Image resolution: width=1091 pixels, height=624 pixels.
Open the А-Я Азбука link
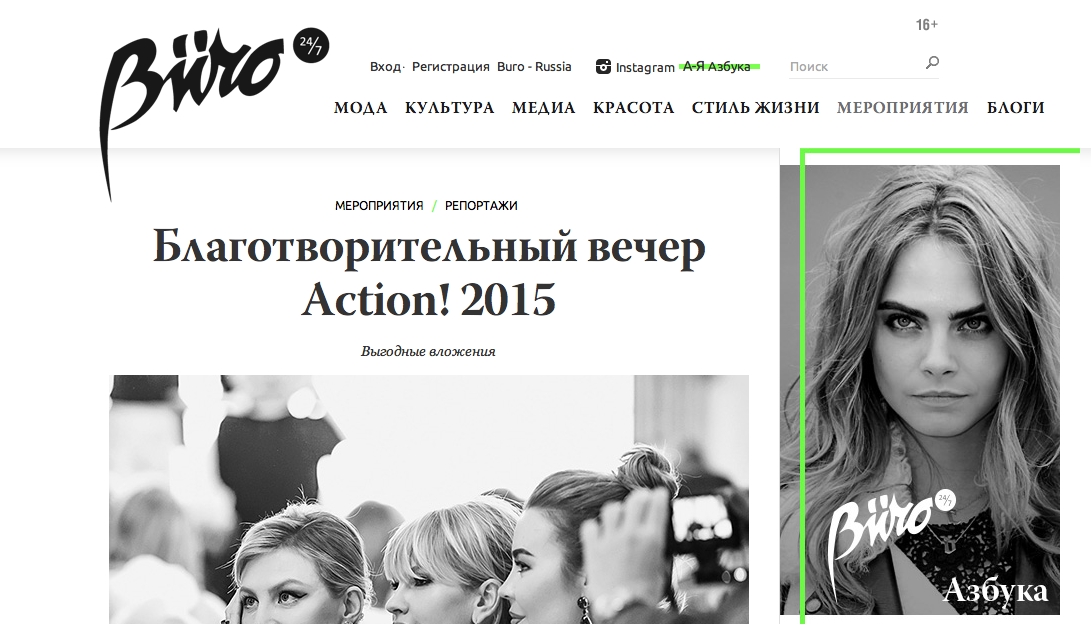pos(717,67)
